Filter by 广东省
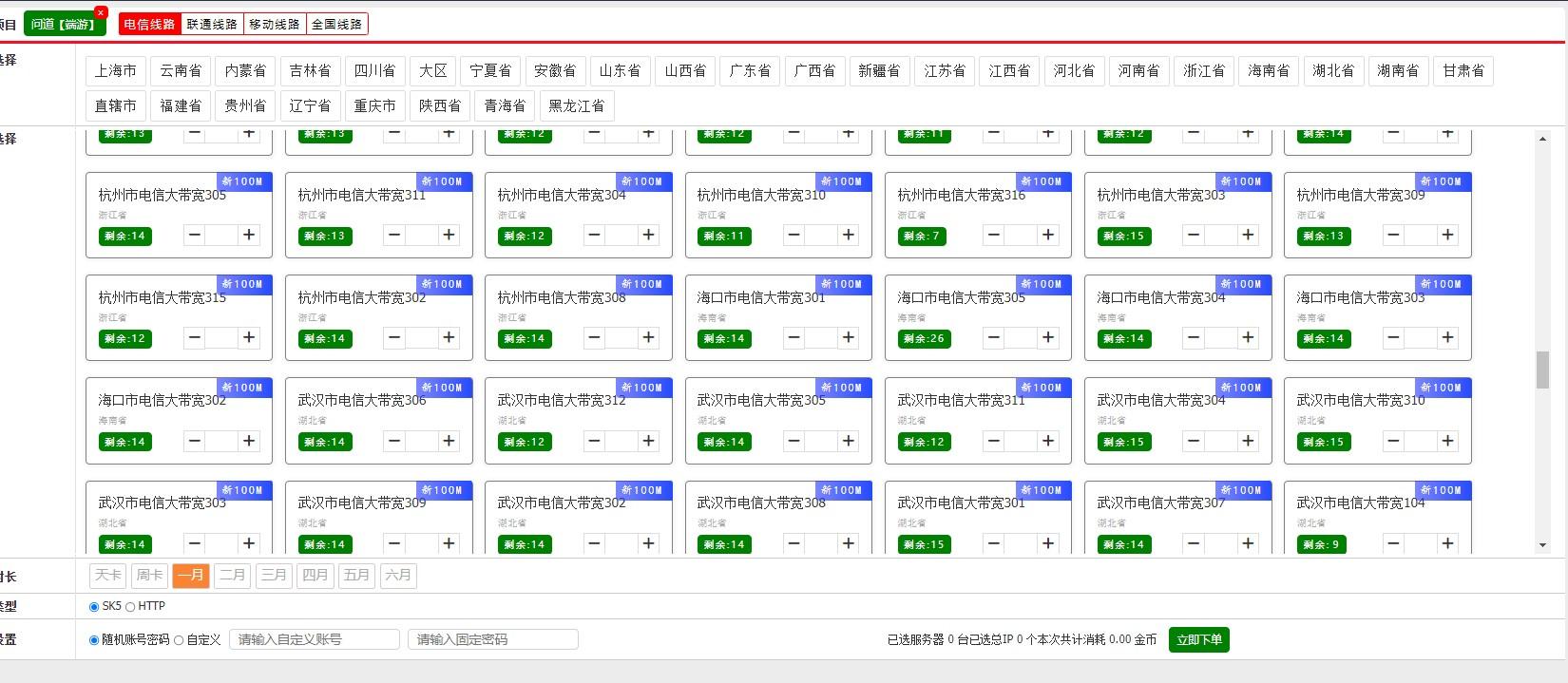This screenshot has width=1568, height=683. click(x=750, y=70)
